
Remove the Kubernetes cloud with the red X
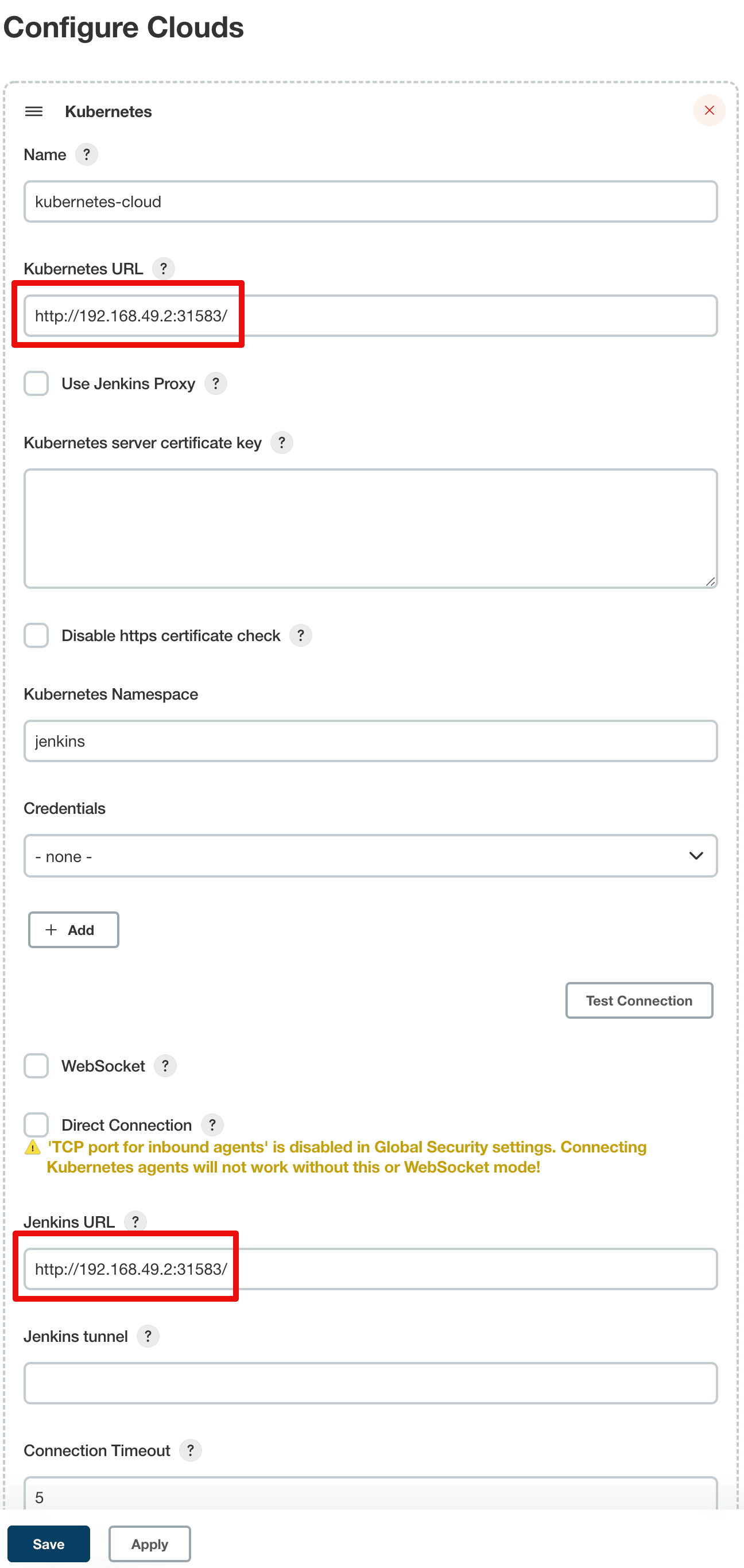click(708, 111)
